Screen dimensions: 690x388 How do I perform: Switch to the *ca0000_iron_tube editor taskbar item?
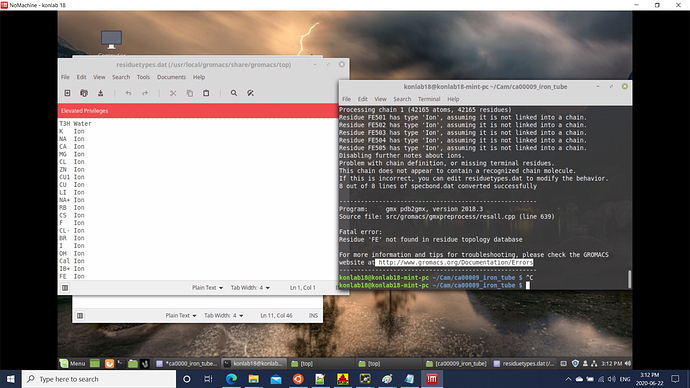(187, 363)
